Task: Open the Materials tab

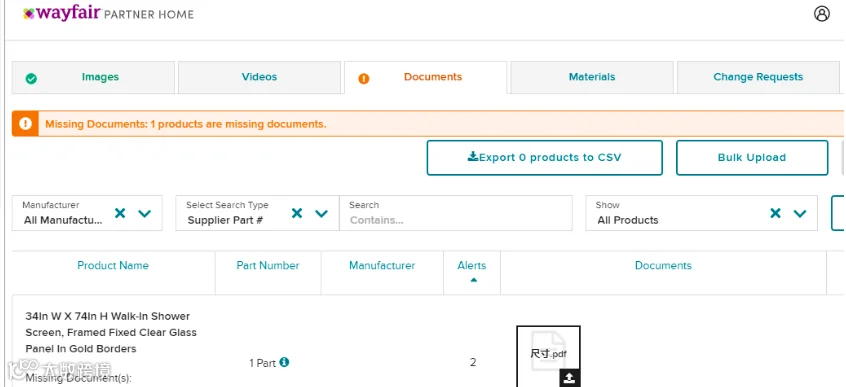Action: [592, 77]
